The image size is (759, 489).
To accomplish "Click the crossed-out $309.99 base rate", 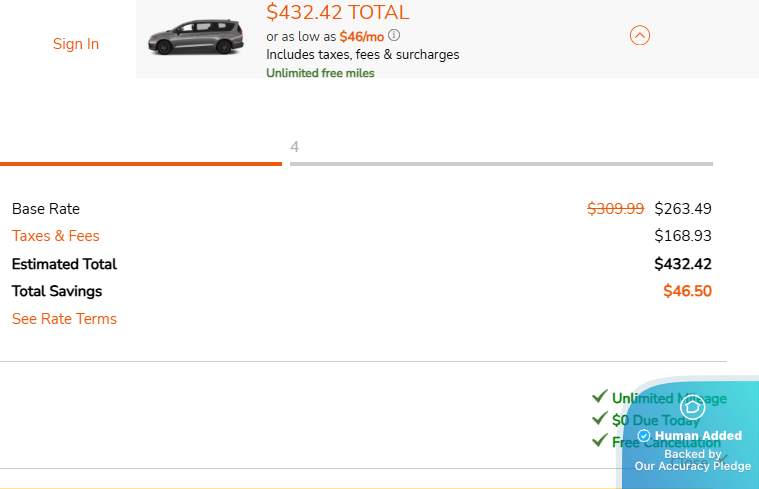I will 615,209.
